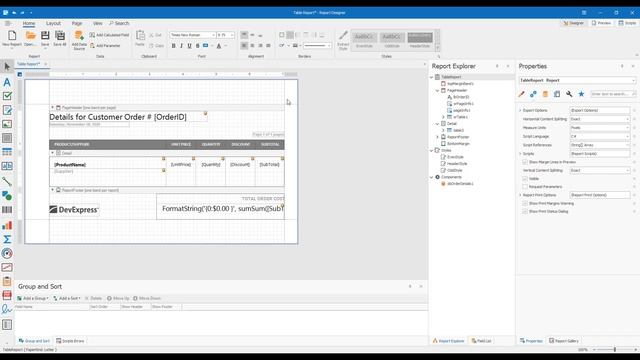Select the Rich Text control in toolbox
Viewport: 640px width, 360px height.
7,110
